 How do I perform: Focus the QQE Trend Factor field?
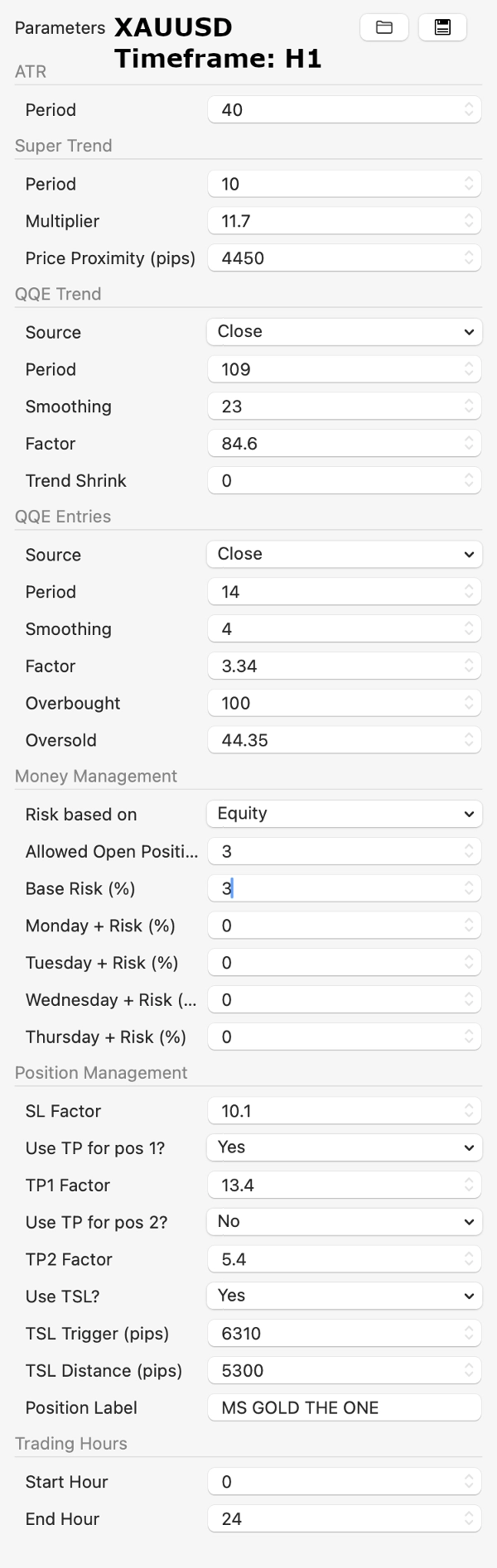(x=335, y=444)
